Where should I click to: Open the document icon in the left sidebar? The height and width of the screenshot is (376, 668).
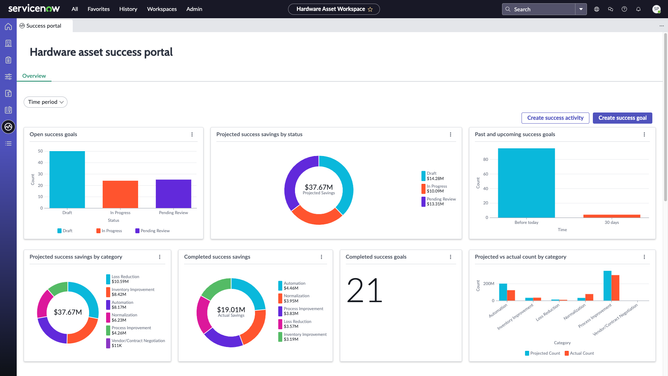click(x=8, y=93)
